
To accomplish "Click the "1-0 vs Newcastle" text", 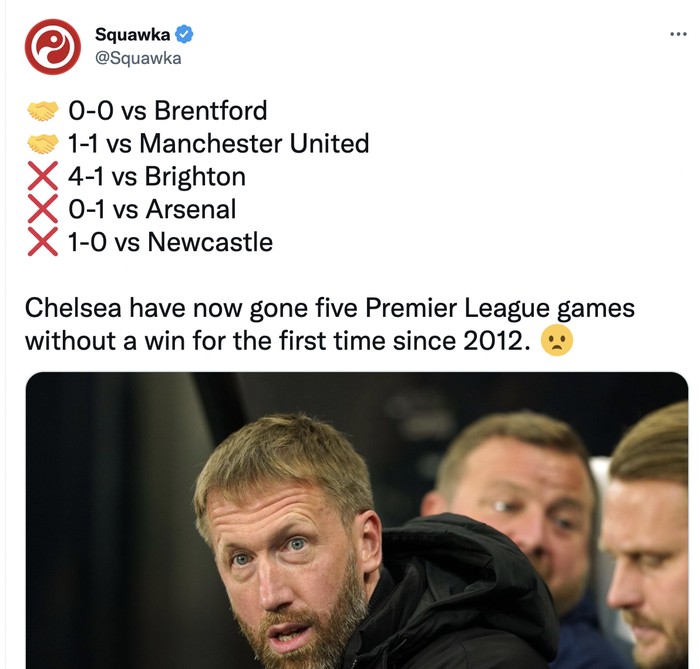I will [169, 242].
